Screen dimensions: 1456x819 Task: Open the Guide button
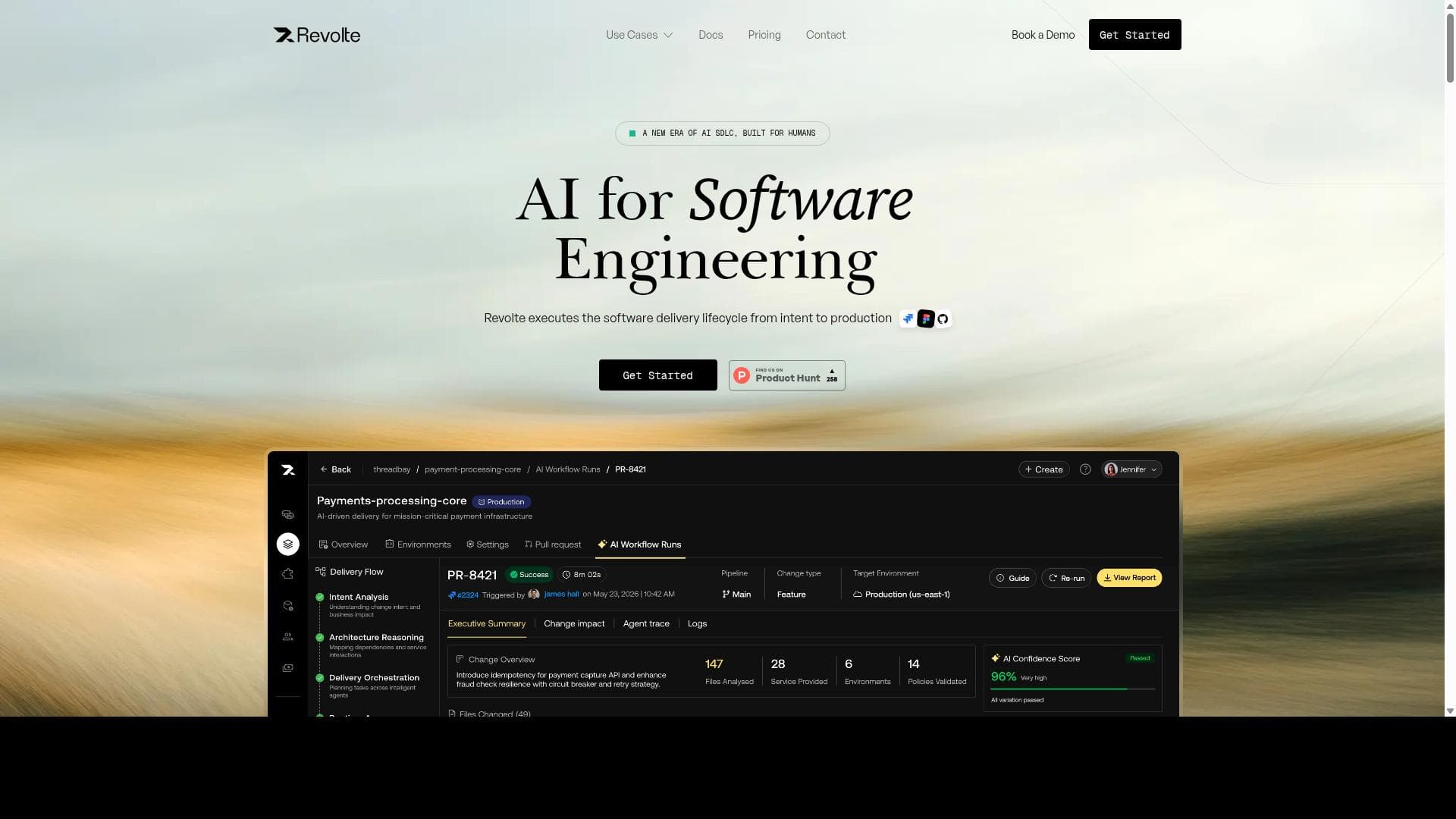click(x=1012, y=578)
